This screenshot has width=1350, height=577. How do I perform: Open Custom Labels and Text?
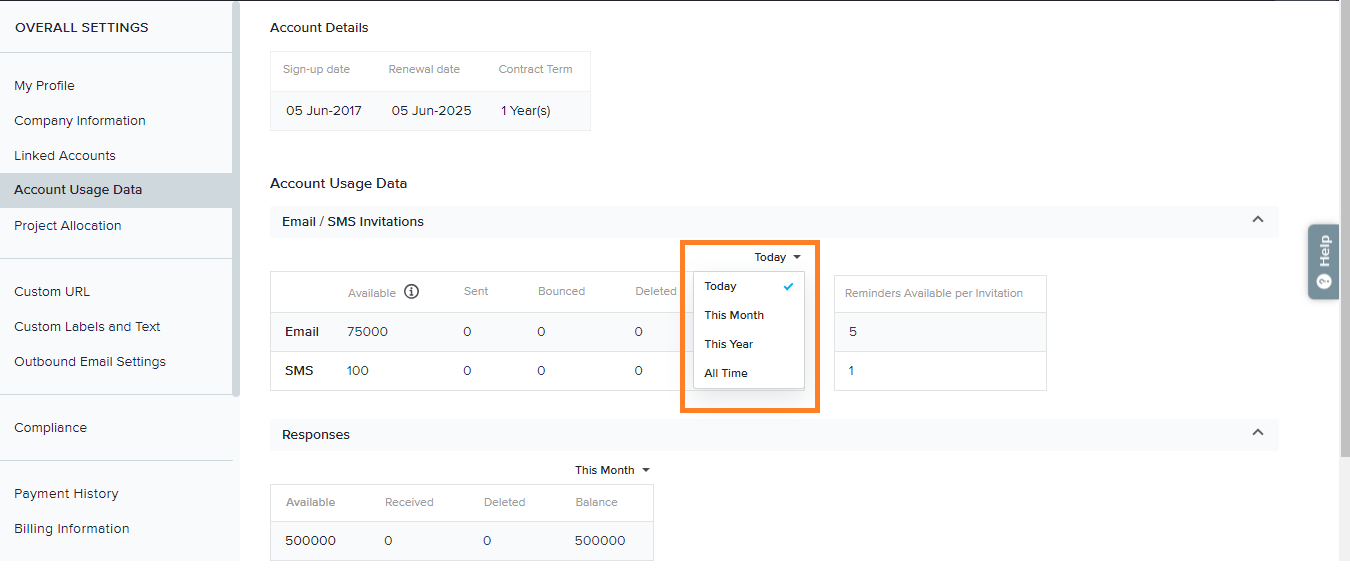click(87, 327)
